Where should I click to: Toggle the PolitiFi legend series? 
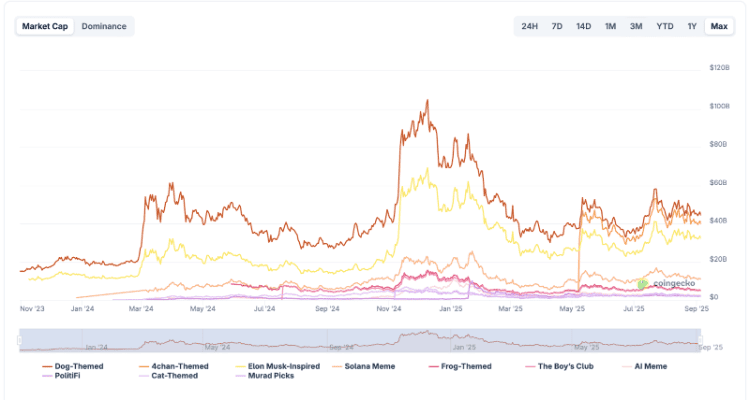[x=67, y=376]
